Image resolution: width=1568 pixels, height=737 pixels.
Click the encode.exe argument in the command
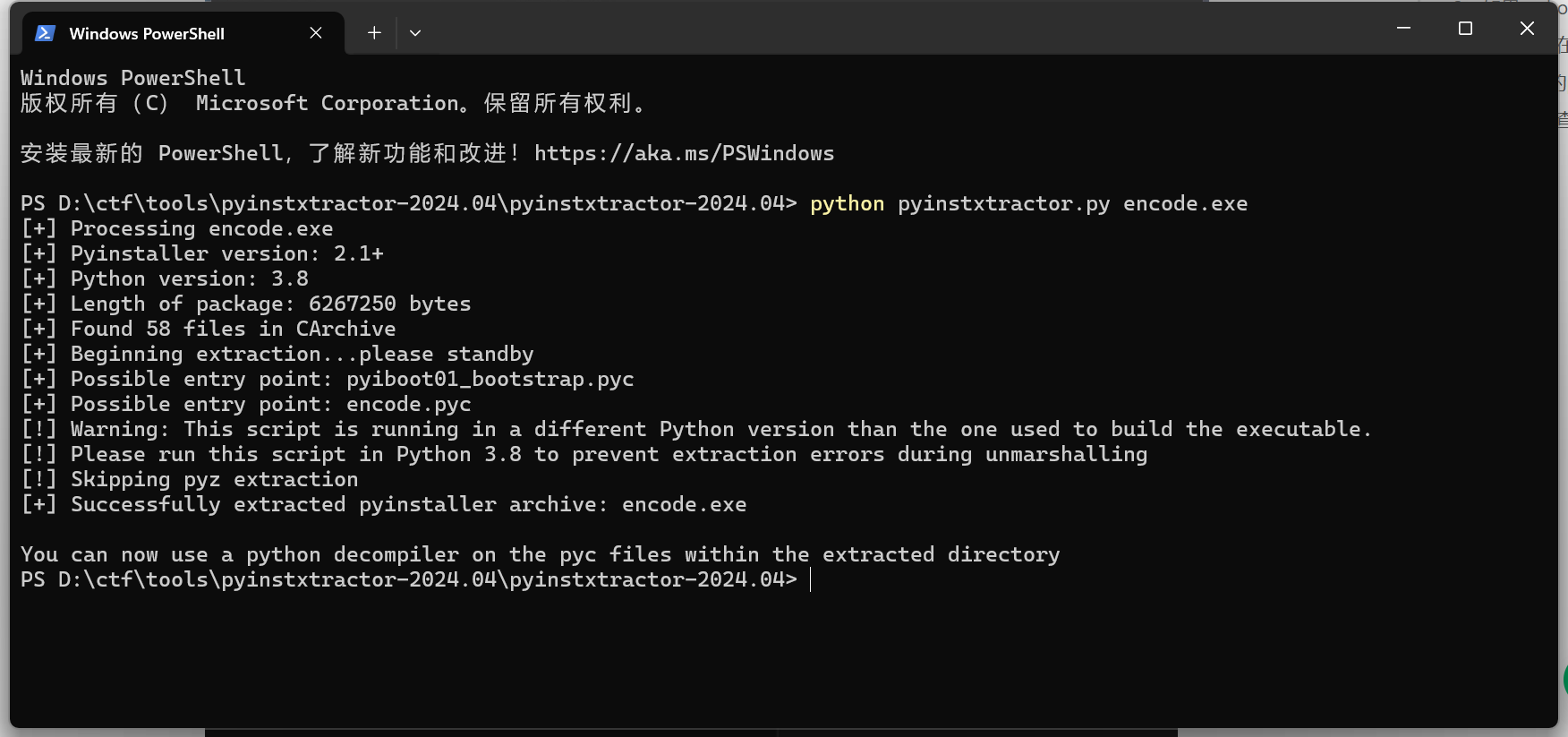tap(1185, 203)
